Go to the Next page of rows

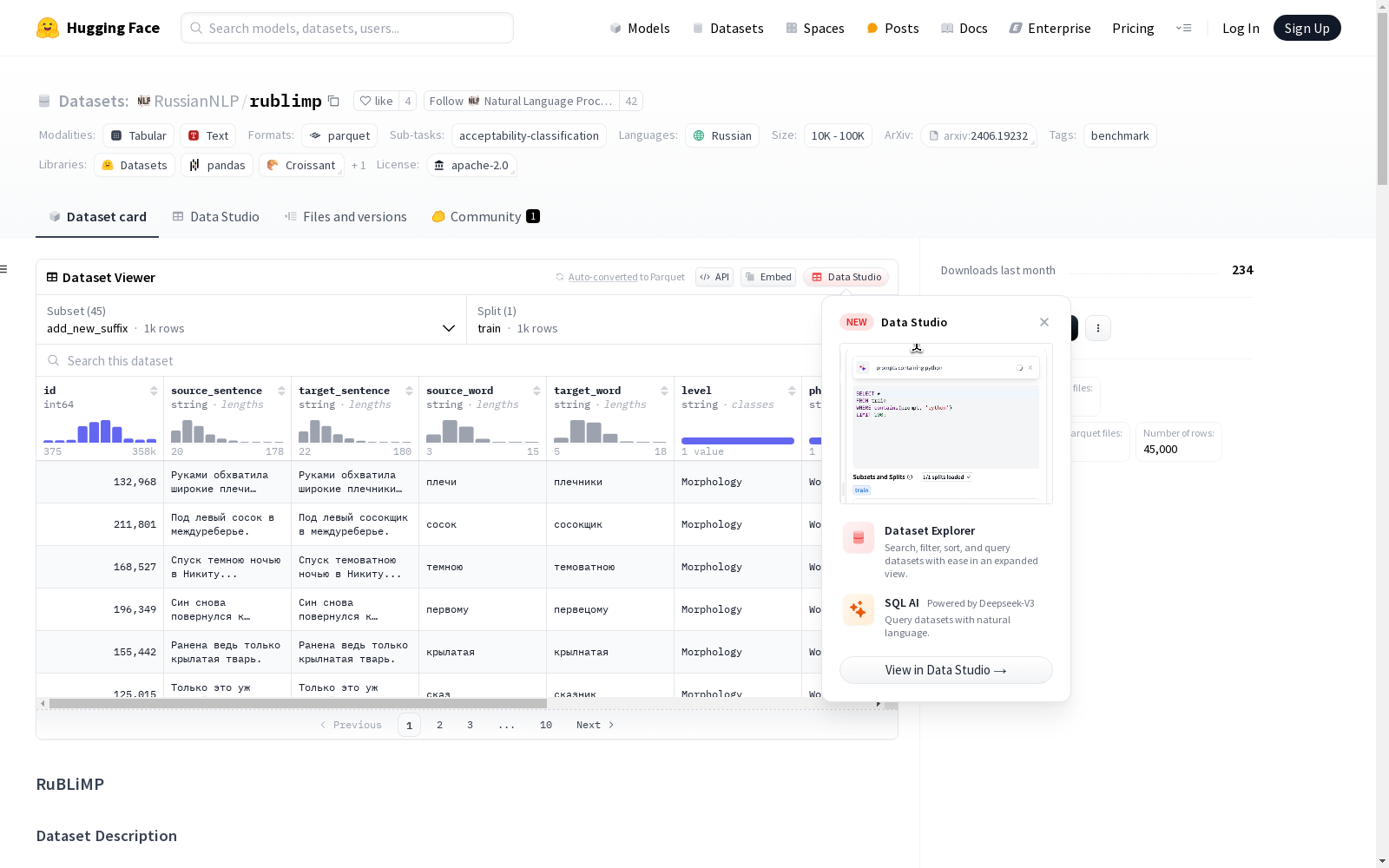coord(596,725)
